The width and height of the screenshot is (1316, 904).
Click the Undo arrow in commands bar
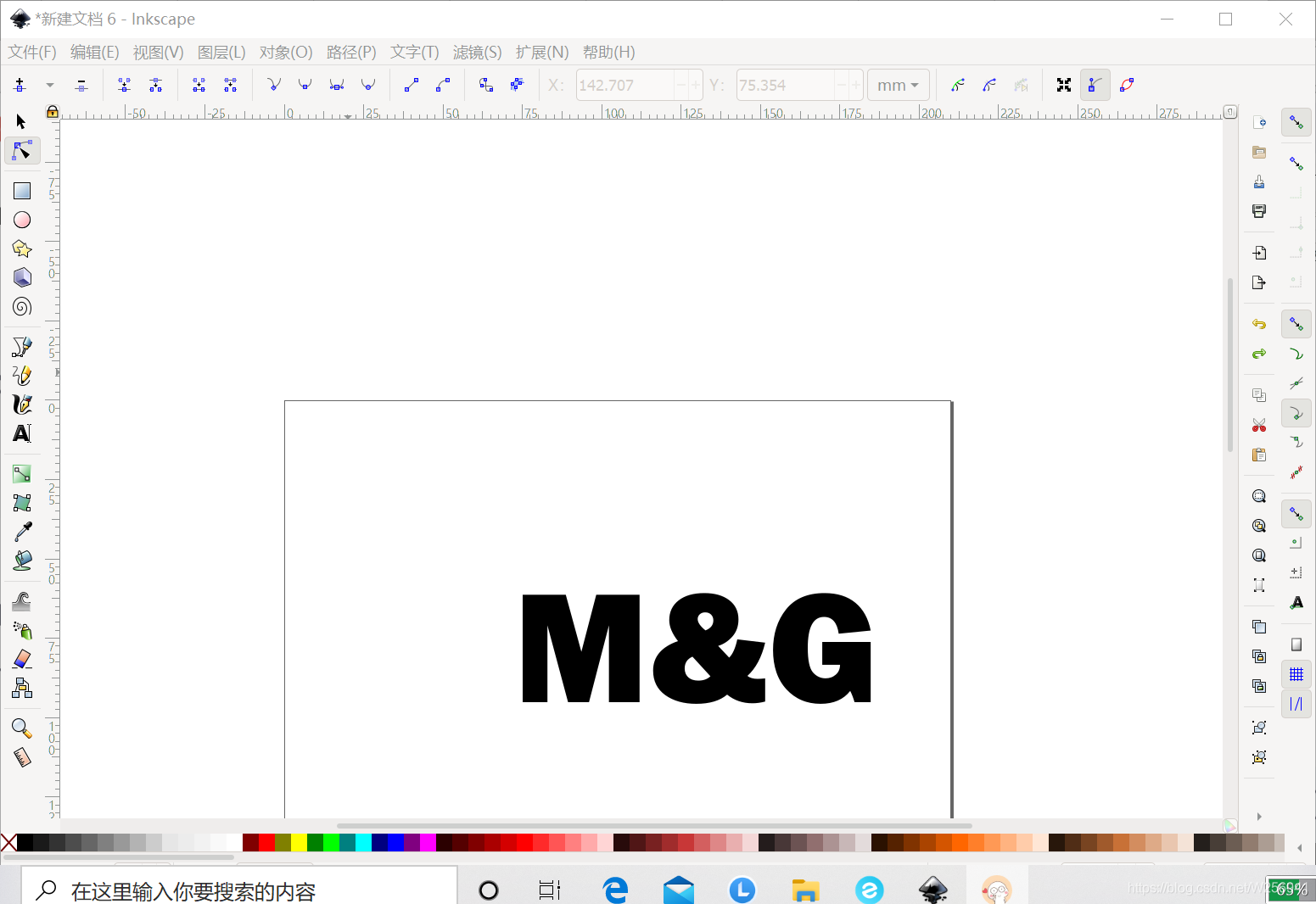click(1259, 324)
